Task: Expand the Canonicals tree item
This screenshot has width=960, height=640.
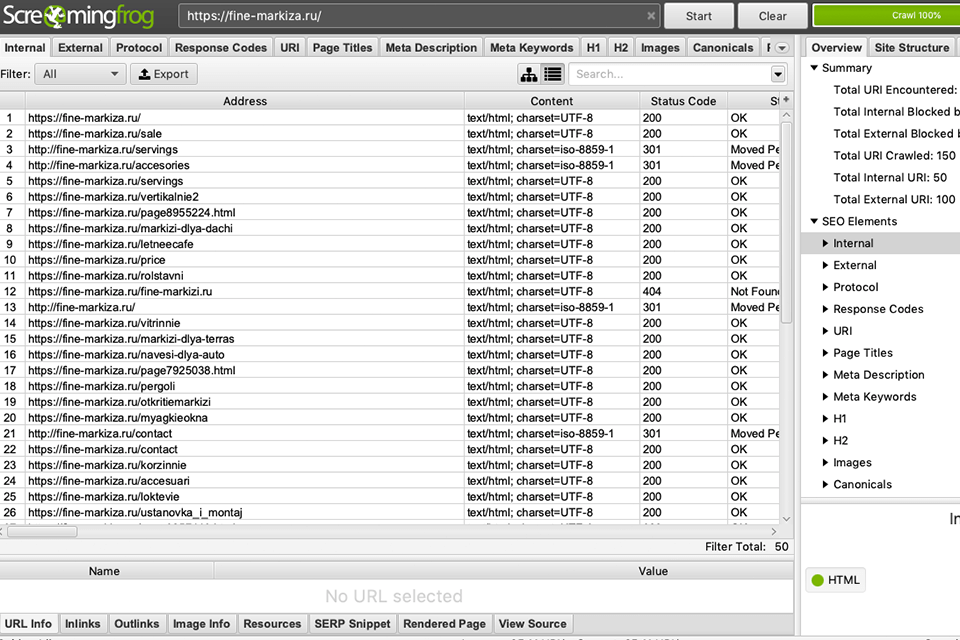Action: coord(825,484)
